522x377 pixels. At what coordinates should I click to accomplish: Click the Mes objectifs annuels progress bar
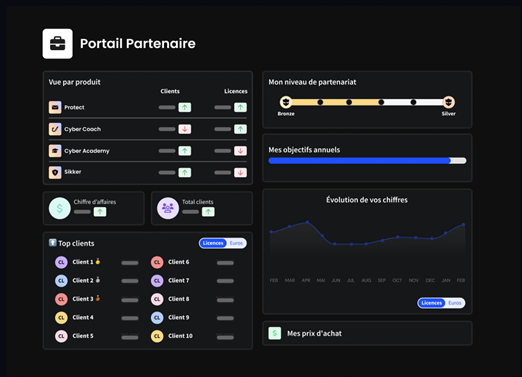coord(367,161)
